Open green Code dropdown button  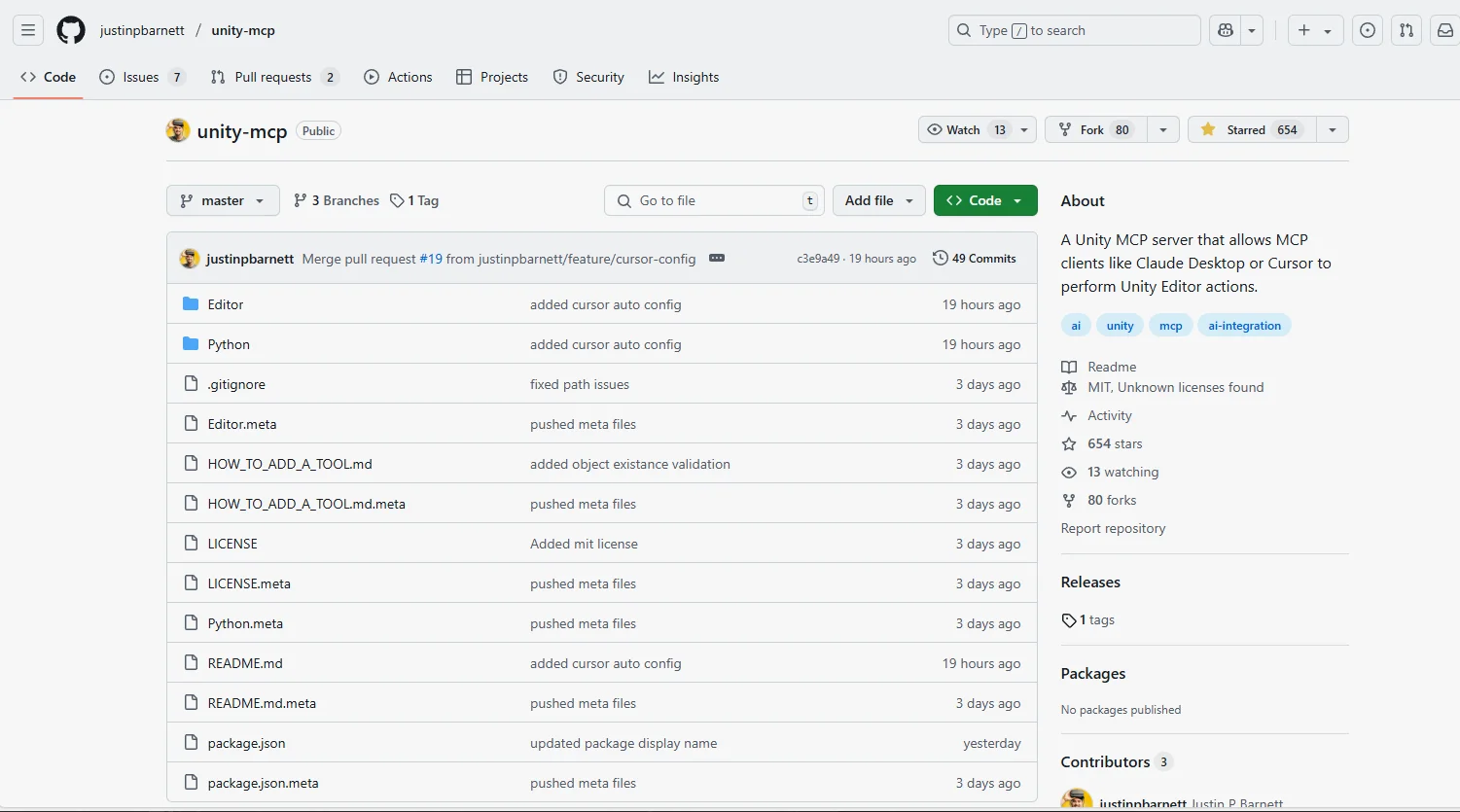point(985,200)
